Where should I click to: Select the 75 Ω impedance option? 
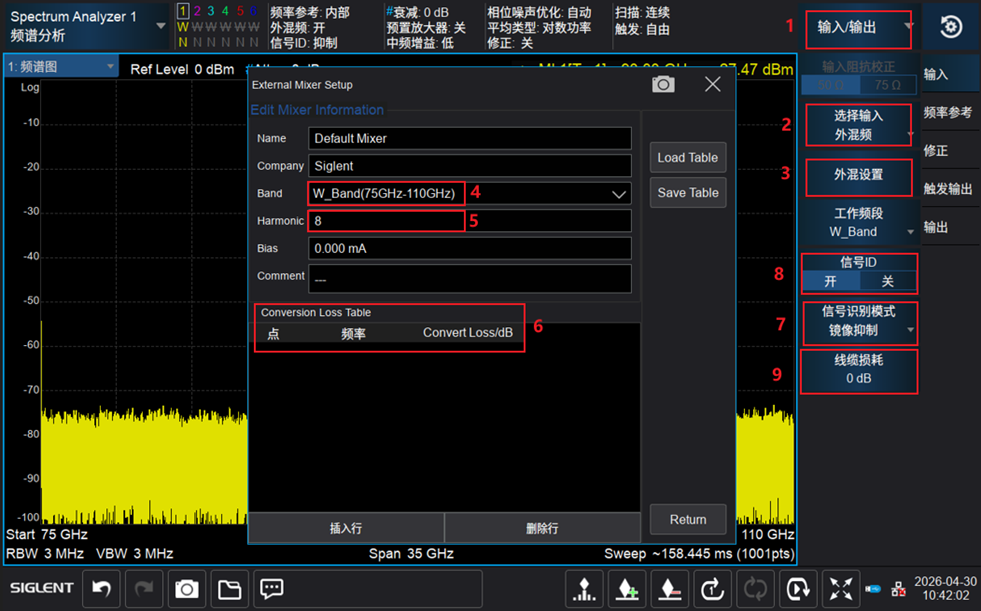click(x=888, y=84)
